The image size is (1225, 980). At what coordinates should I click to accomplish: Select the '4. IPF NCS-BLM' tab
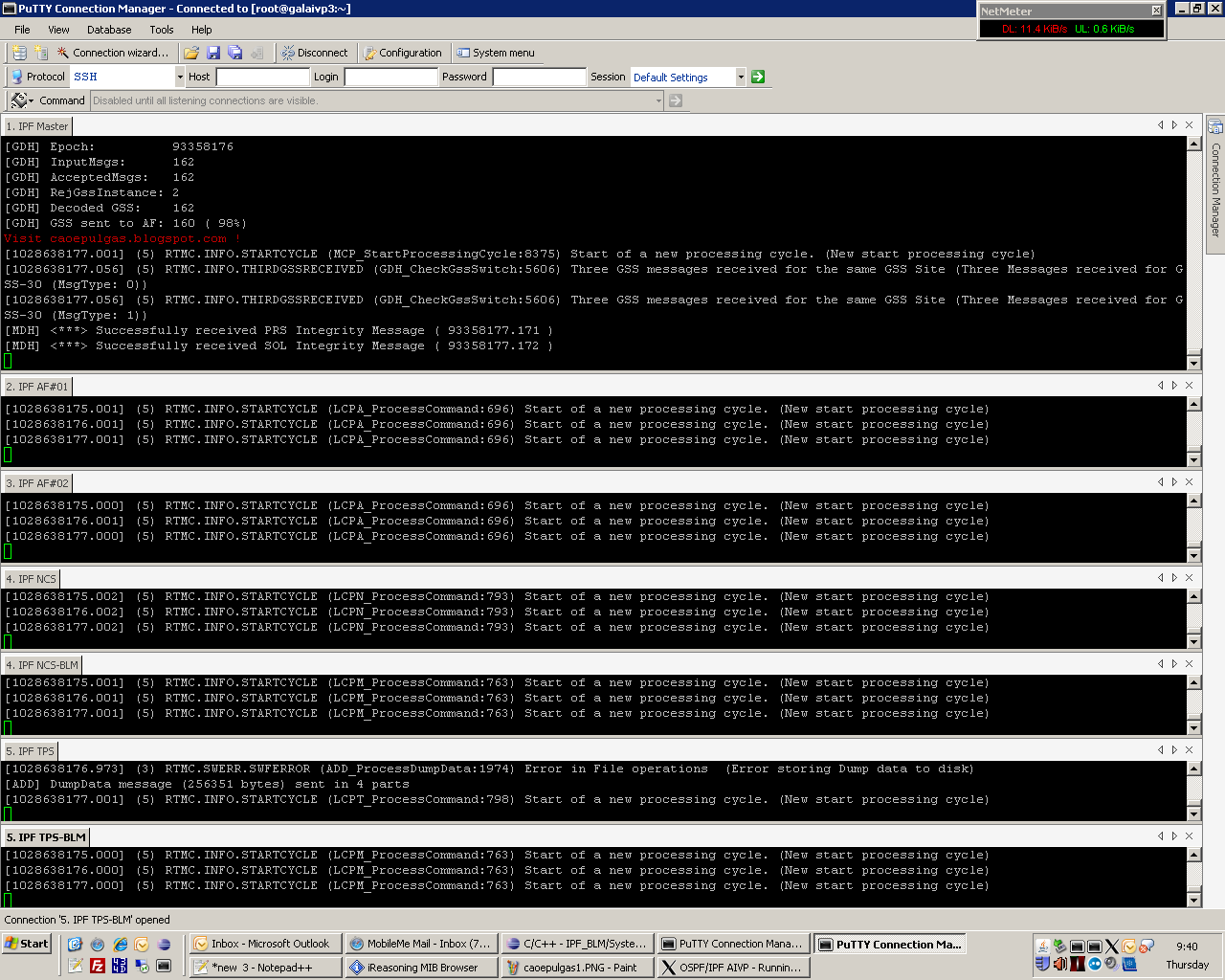tap(42, 665)
